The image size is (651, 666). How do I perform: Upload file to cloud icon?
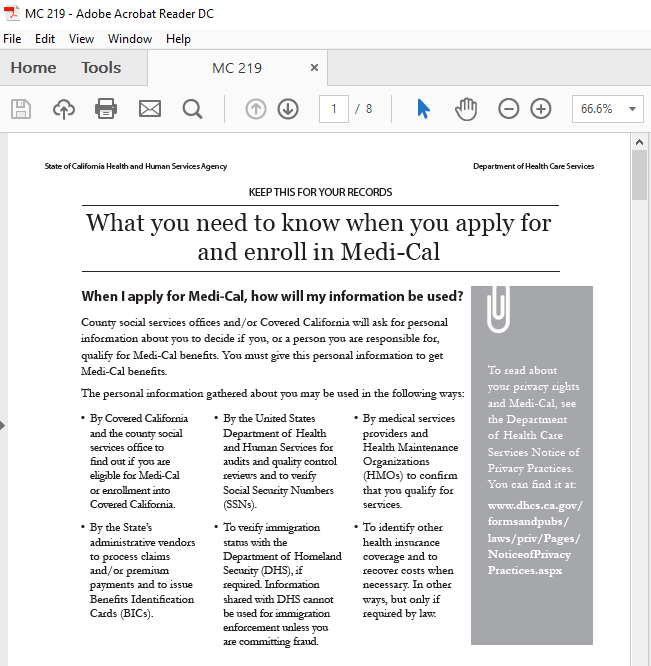tap(64, 109)
